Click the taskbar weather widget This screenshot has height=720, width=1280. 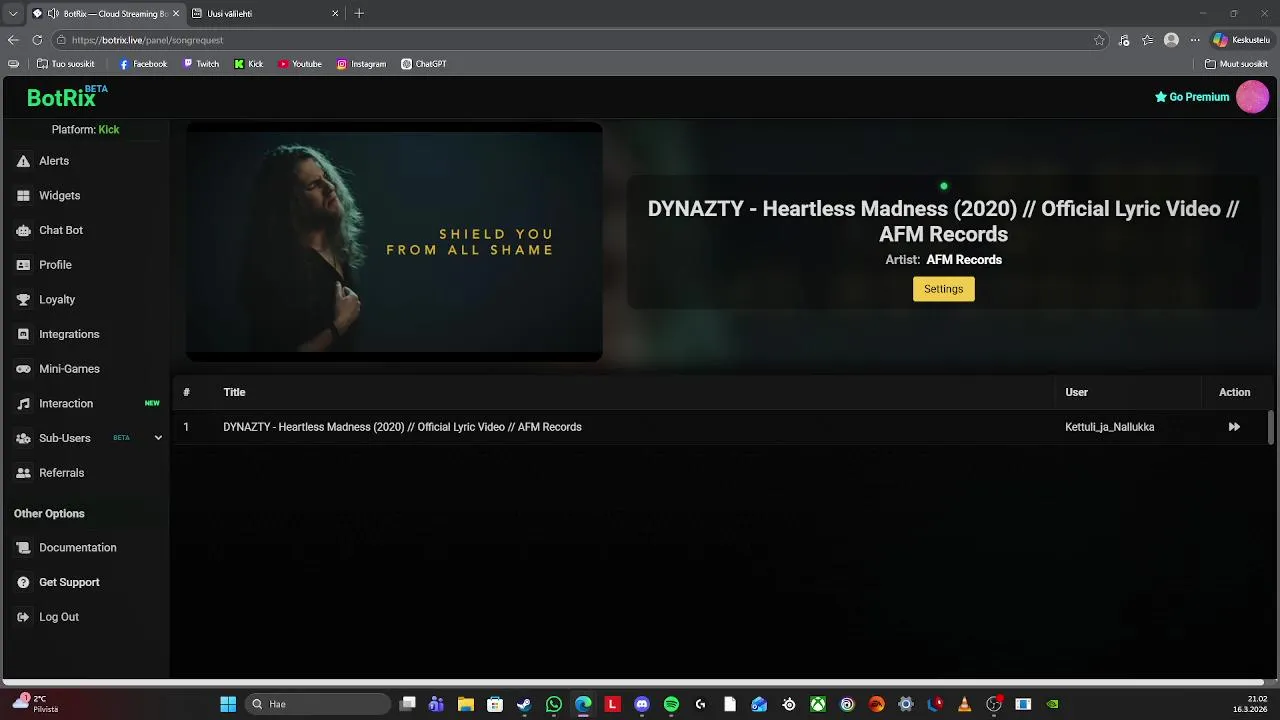[x=35, y=704]
